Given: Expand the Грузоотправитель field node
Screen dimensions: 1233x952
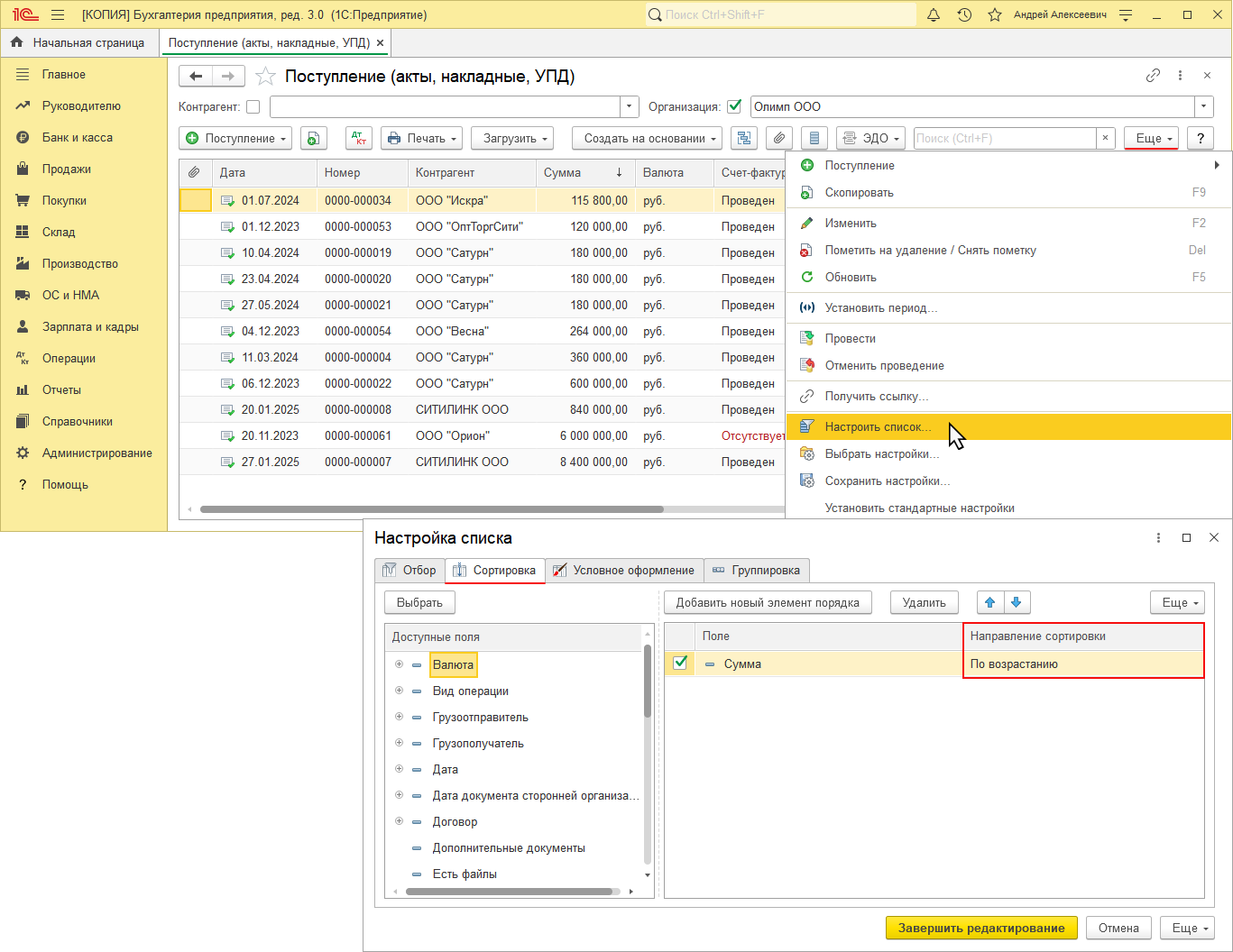Looking at the screenshot, I should click(399, 717).
